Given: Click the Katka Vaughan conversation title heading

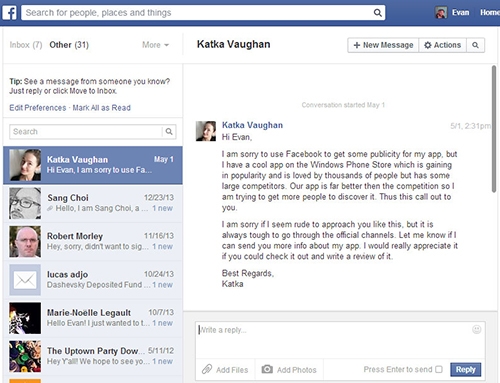Looking at the screenshot, I should tap(233, 44).
